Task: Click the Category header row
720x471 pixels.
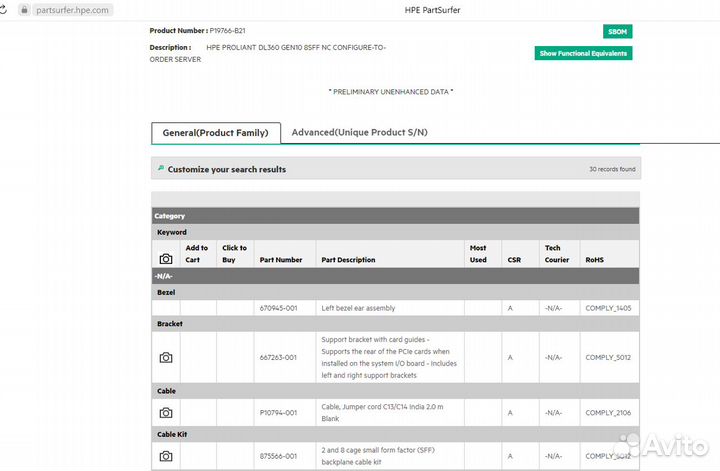Action: pyautogui.click(x=395, y=216)
